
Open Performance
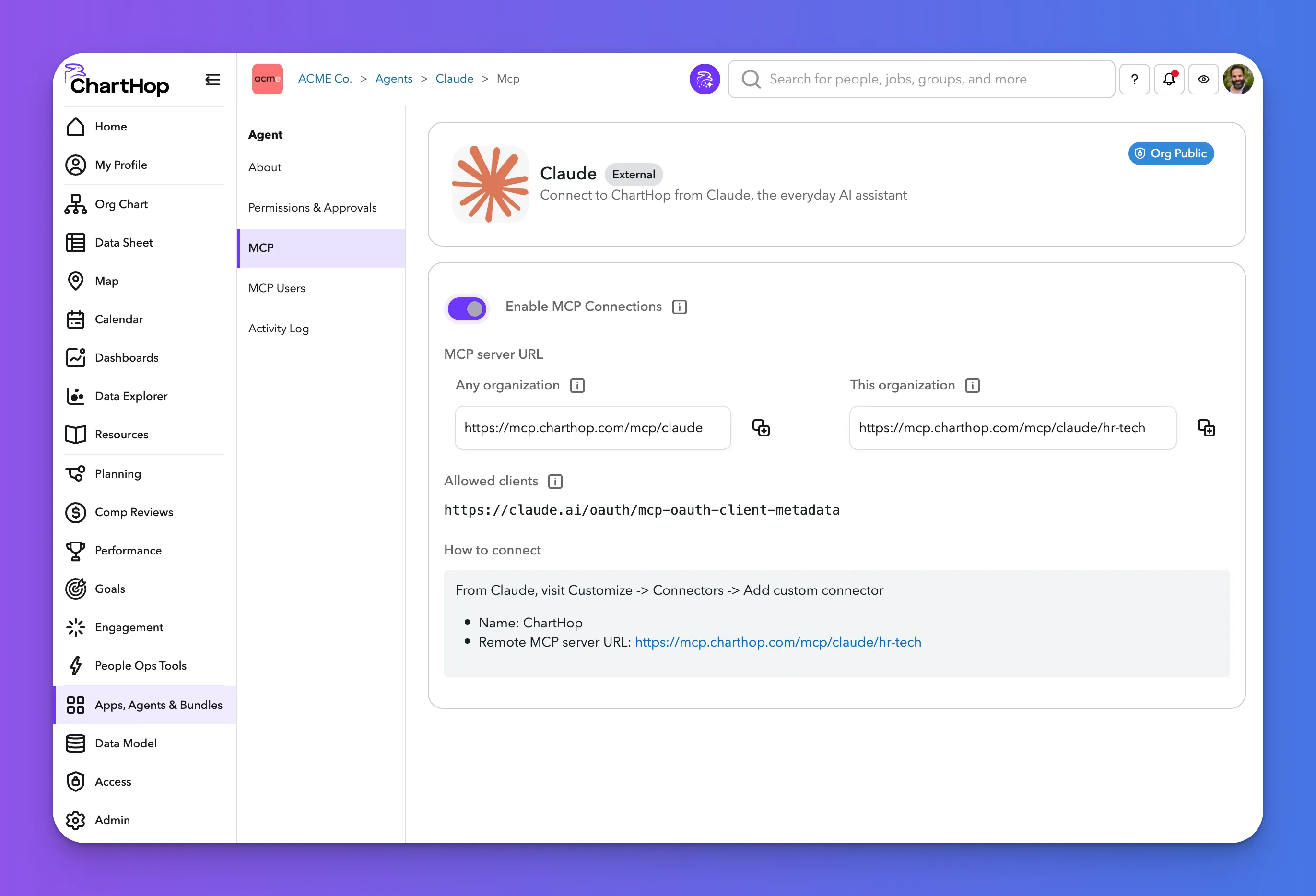(144, 551)
